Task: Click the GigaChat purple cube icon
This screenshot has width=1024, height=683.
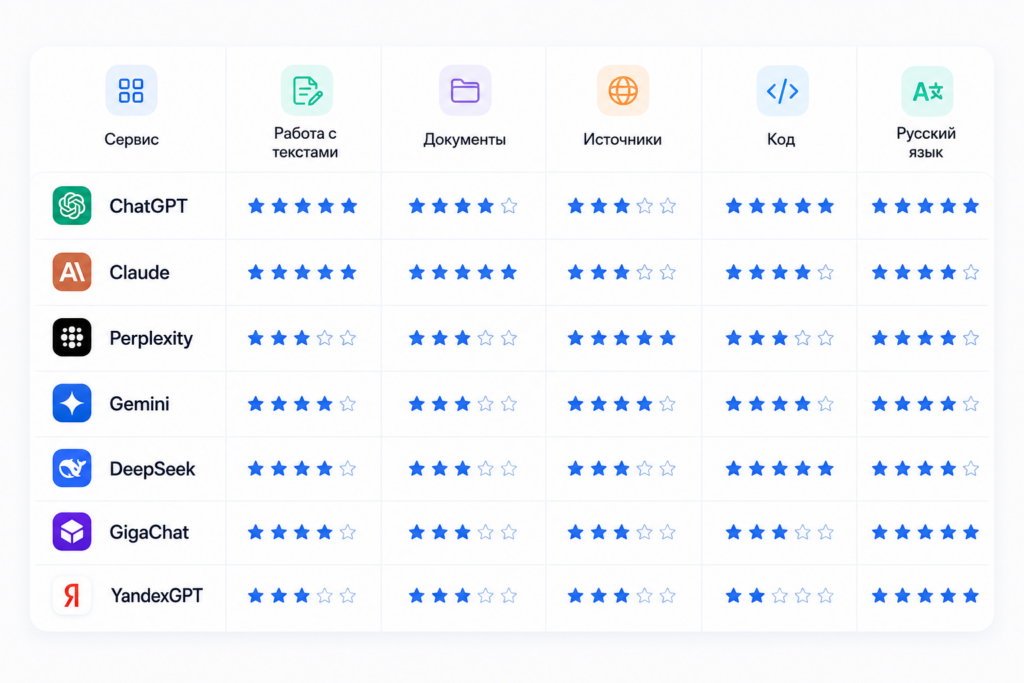Action: coord(72,532)
